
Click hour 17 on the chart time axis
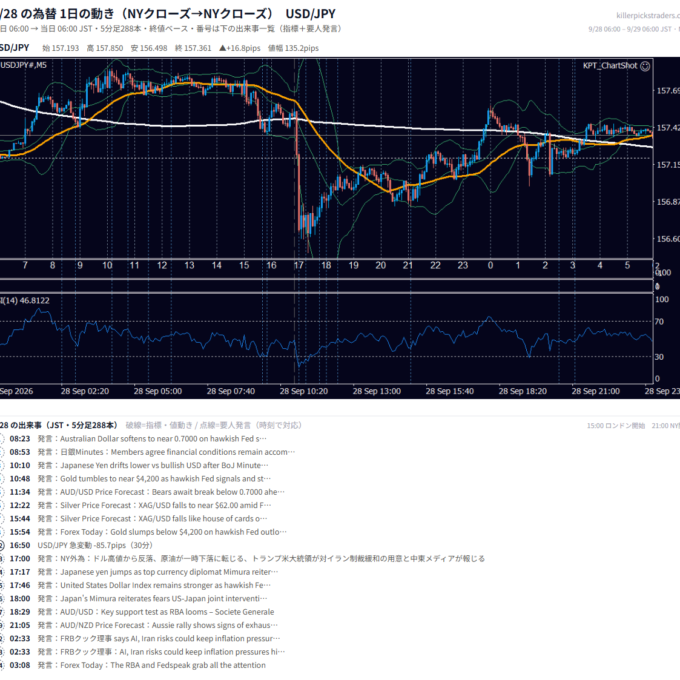[x=299, y=265]
